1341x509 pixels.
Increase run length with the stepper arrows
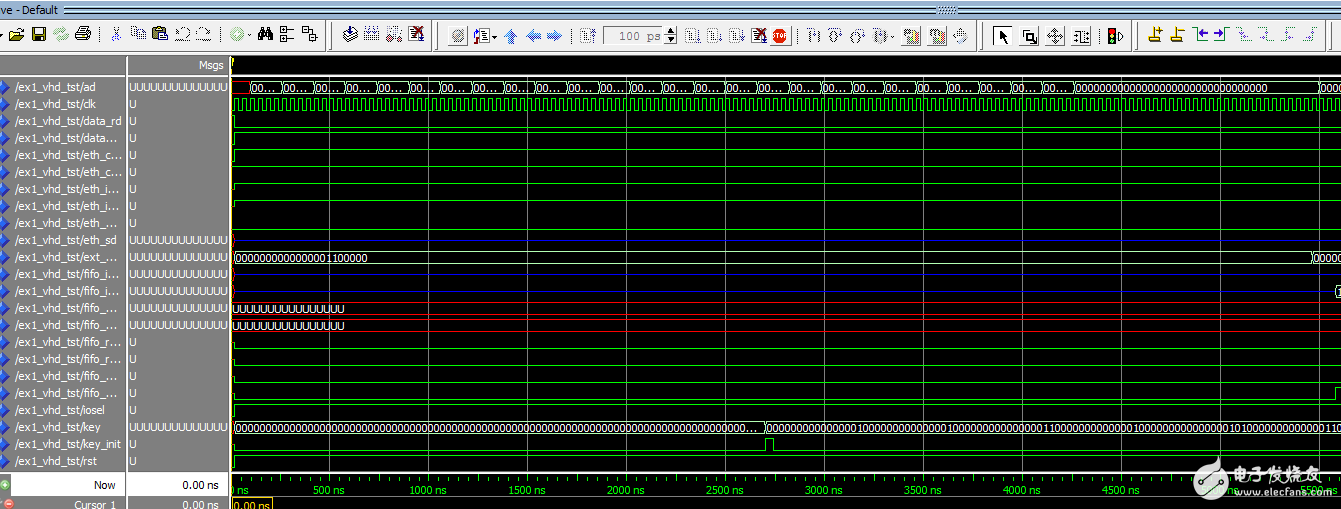[x=670, y=32]
